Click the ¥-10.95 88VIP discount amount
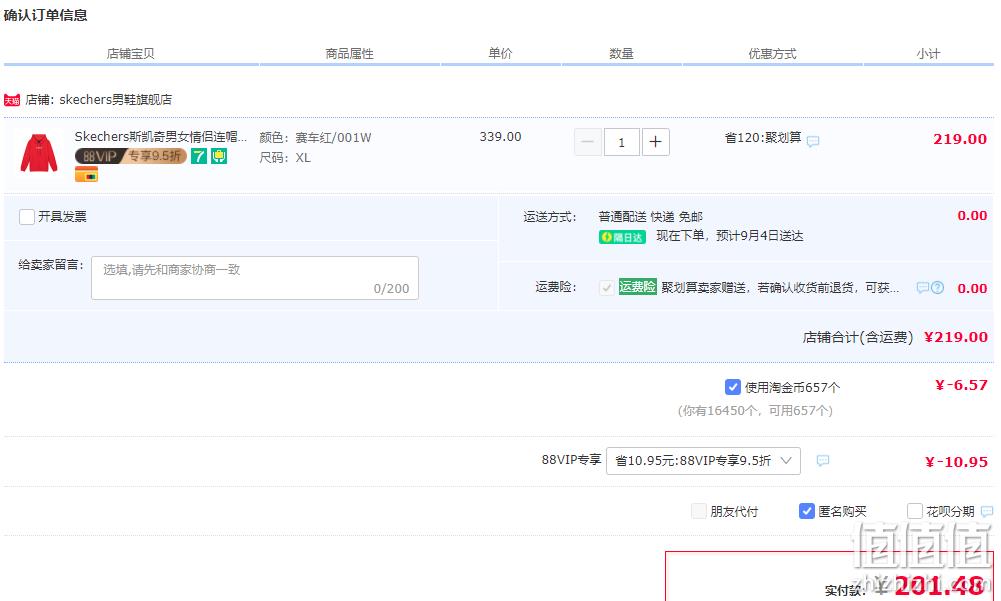The height and width of the screenshot is (601, 1001). (x=956, y=462)
